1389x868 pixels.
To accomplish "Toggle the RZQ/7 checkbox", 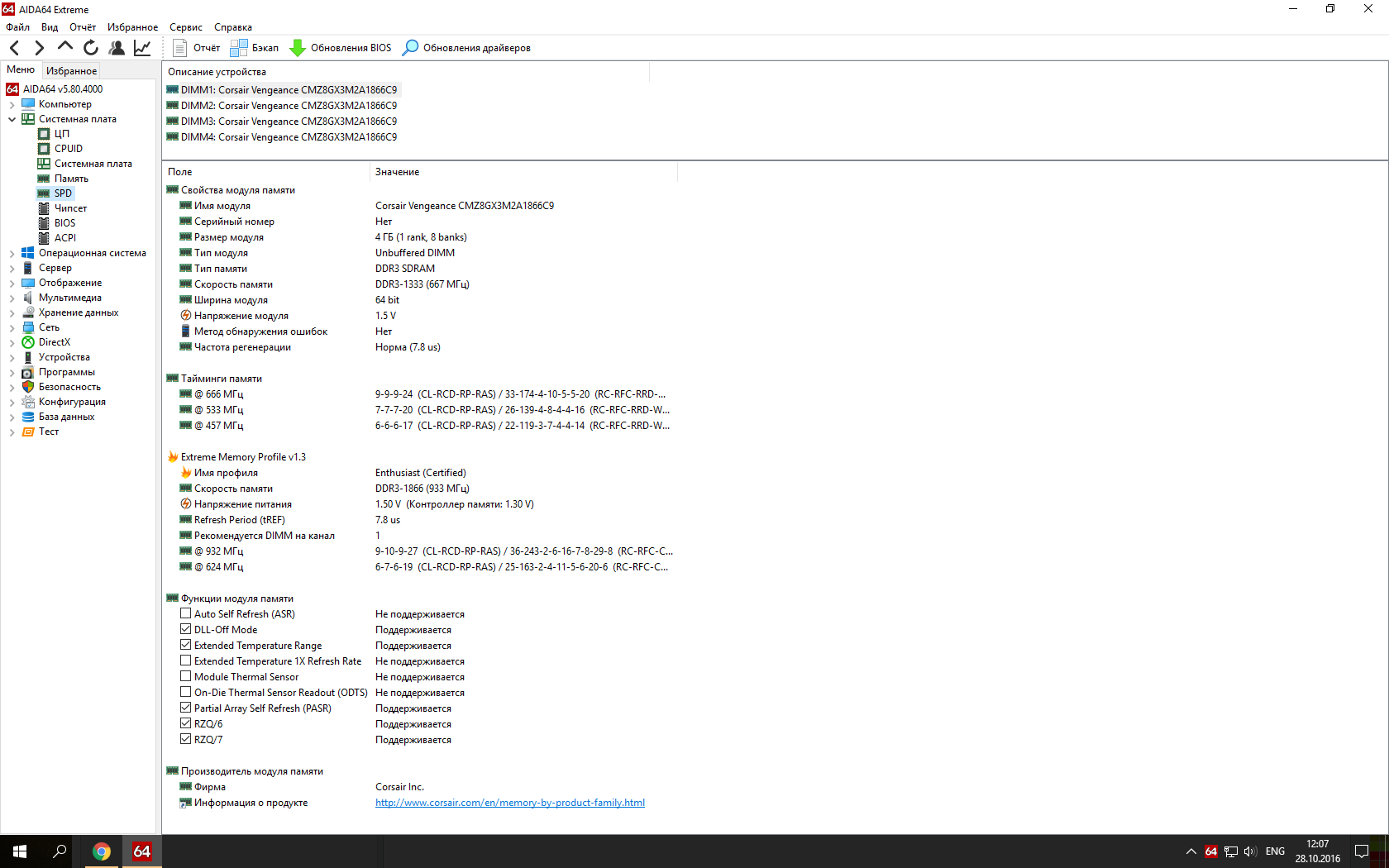I will tap(186, 739).
